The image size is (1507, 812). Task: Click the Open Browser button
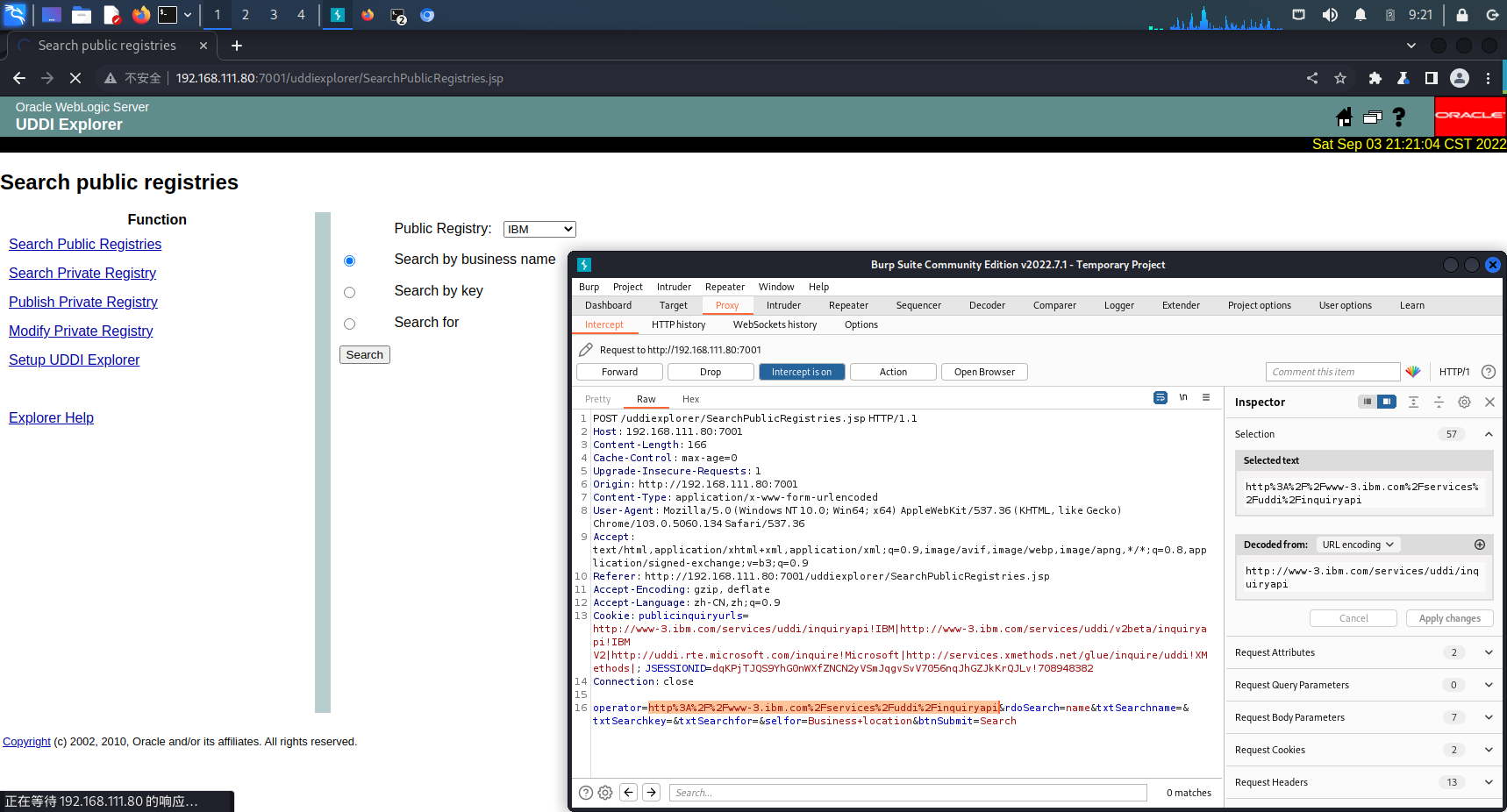coord(984,372)
